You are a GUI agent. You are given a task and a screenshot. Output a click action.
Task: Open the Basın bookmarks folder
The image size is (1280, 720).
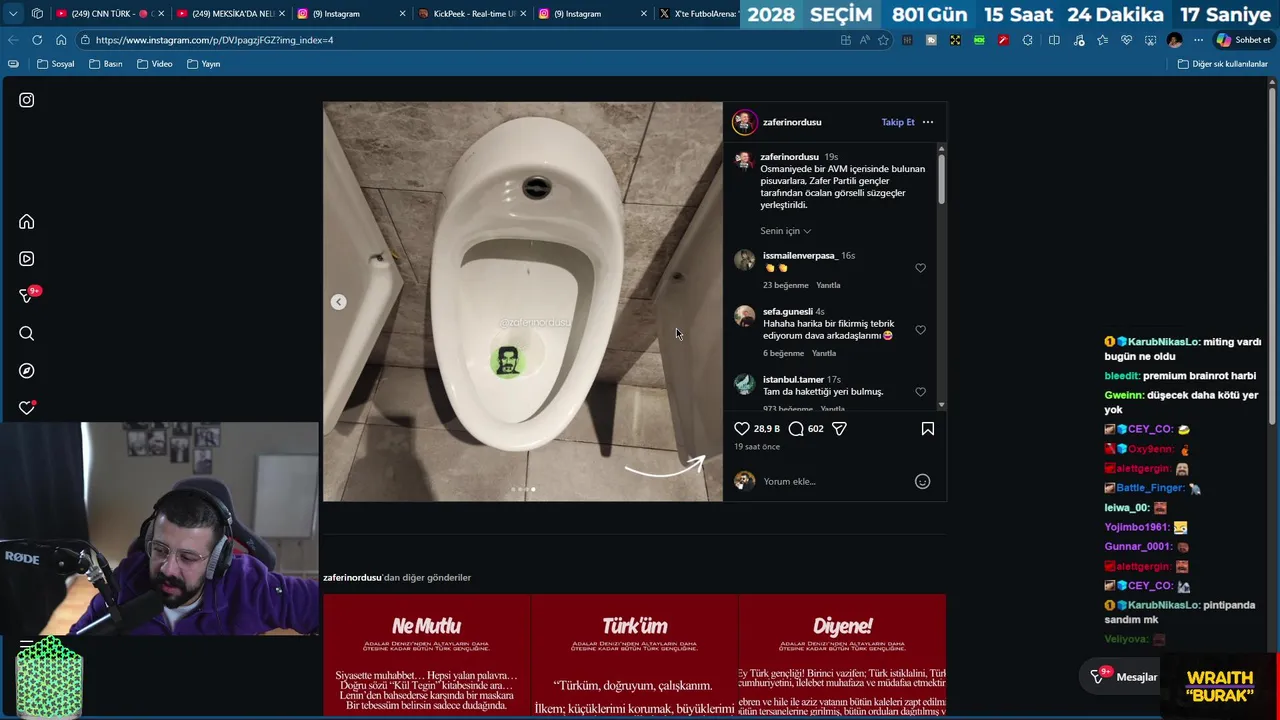tap(106, 64)
